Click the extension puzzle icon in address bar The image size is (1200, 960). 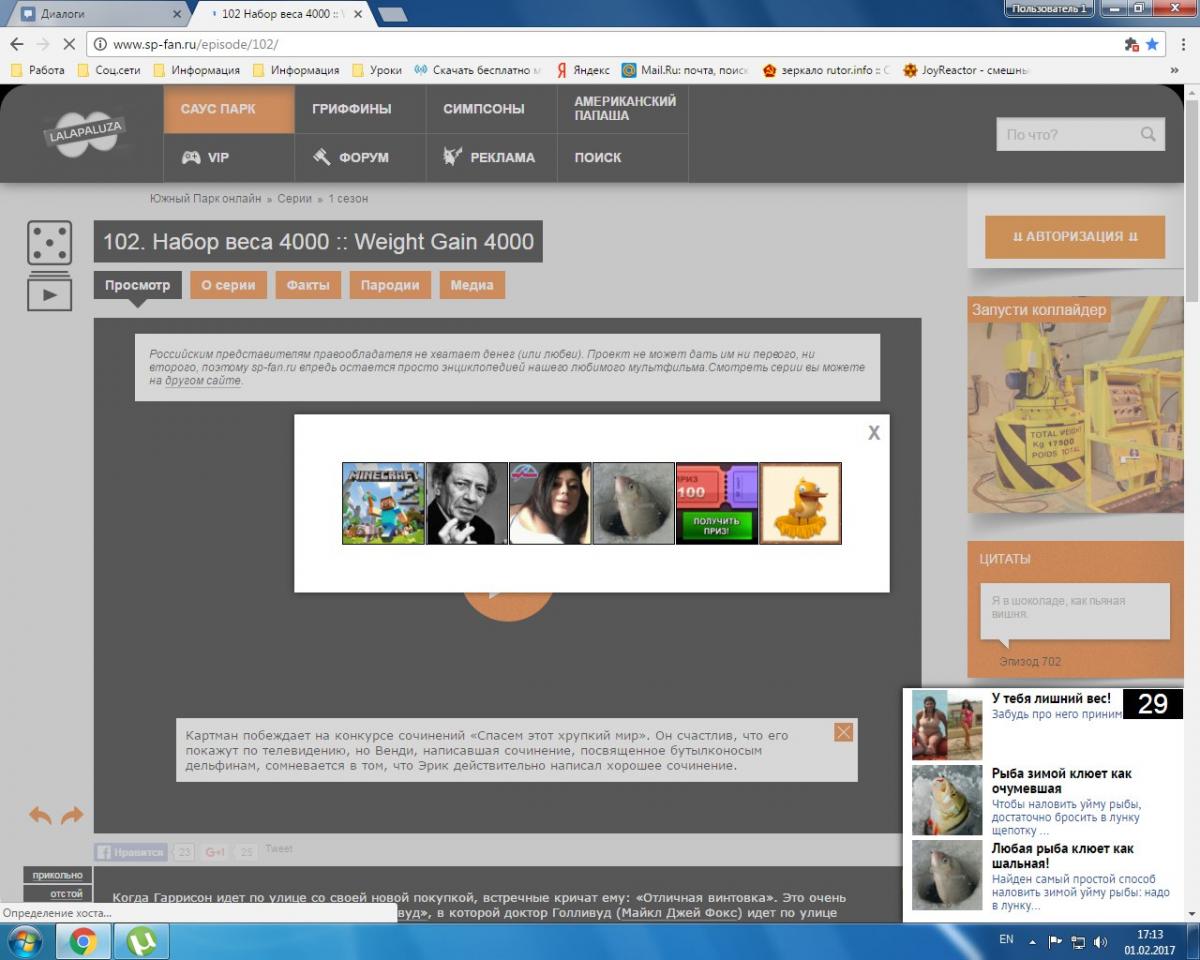pos(1131,45)
